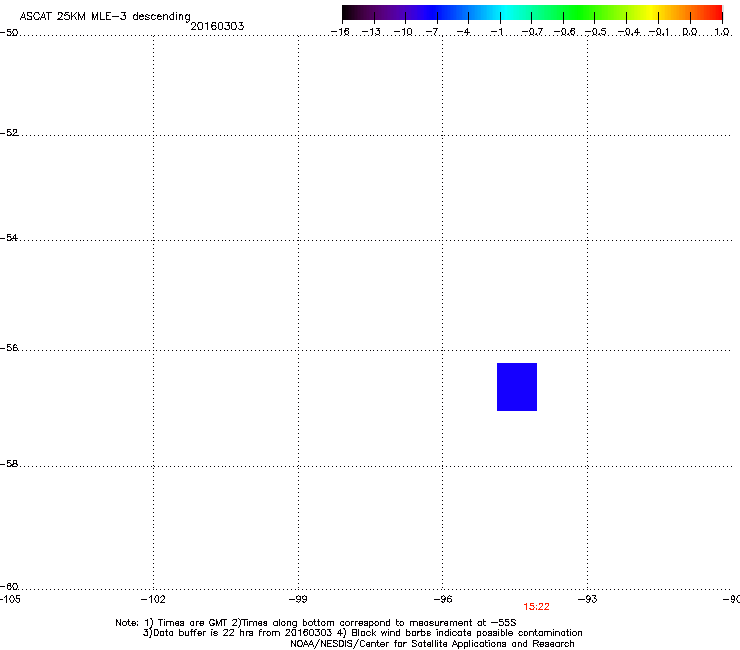Screen dimensions: 740x650
Task: Click the -60 latitude axis label
Action: 9,587
